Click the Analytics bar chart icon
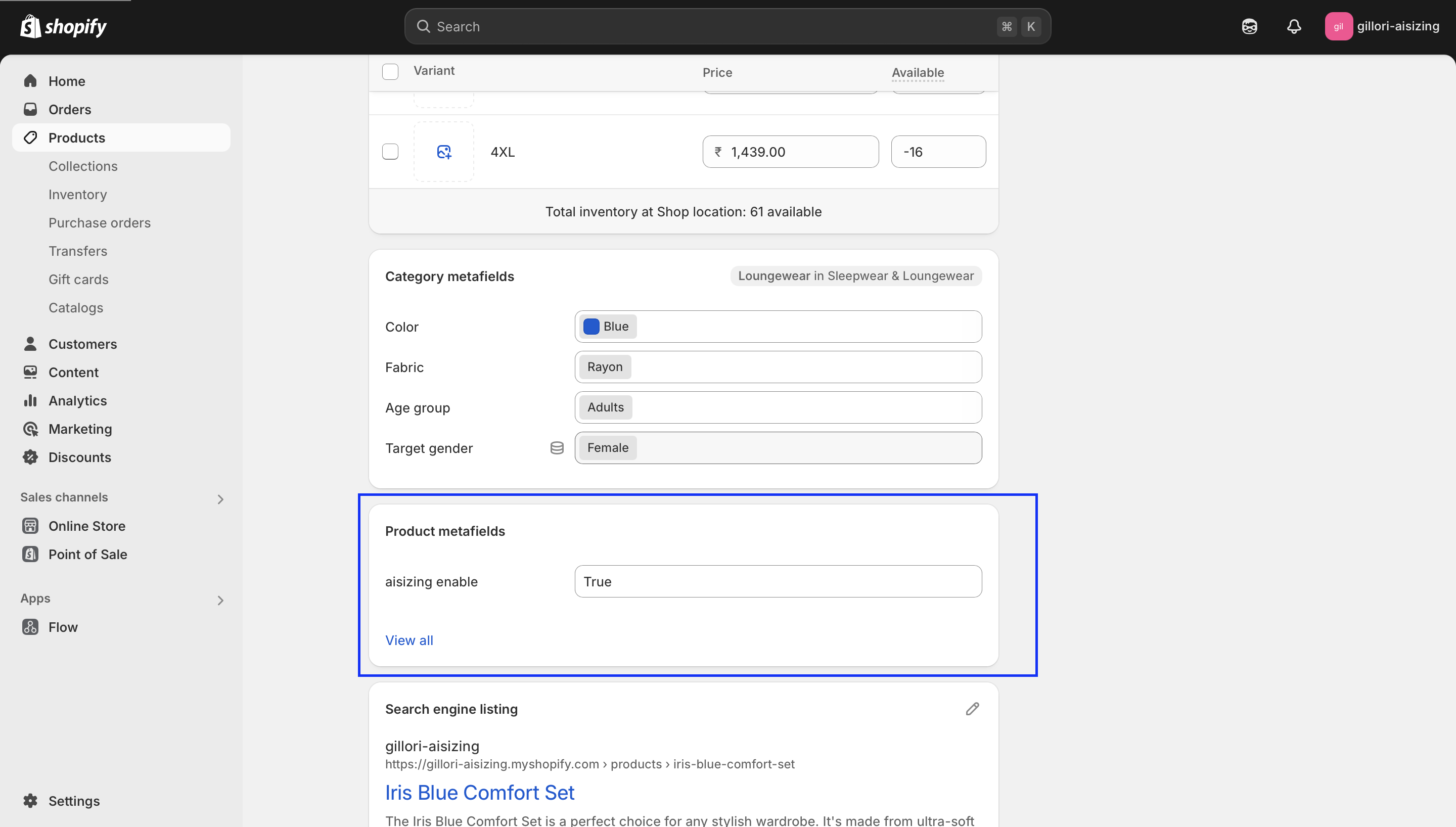This screenshot has width=1456, height=827. 30,400
